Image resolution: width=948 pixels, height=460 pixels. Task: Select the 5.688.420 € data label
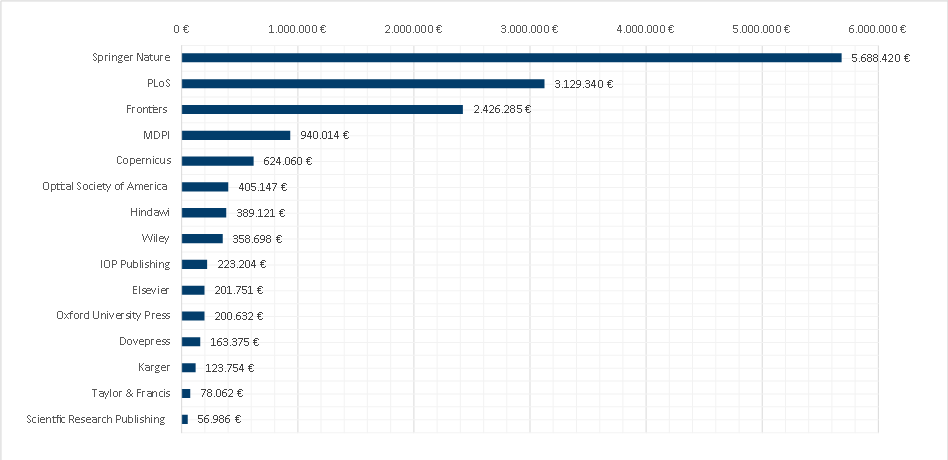[x=880, y=58]
